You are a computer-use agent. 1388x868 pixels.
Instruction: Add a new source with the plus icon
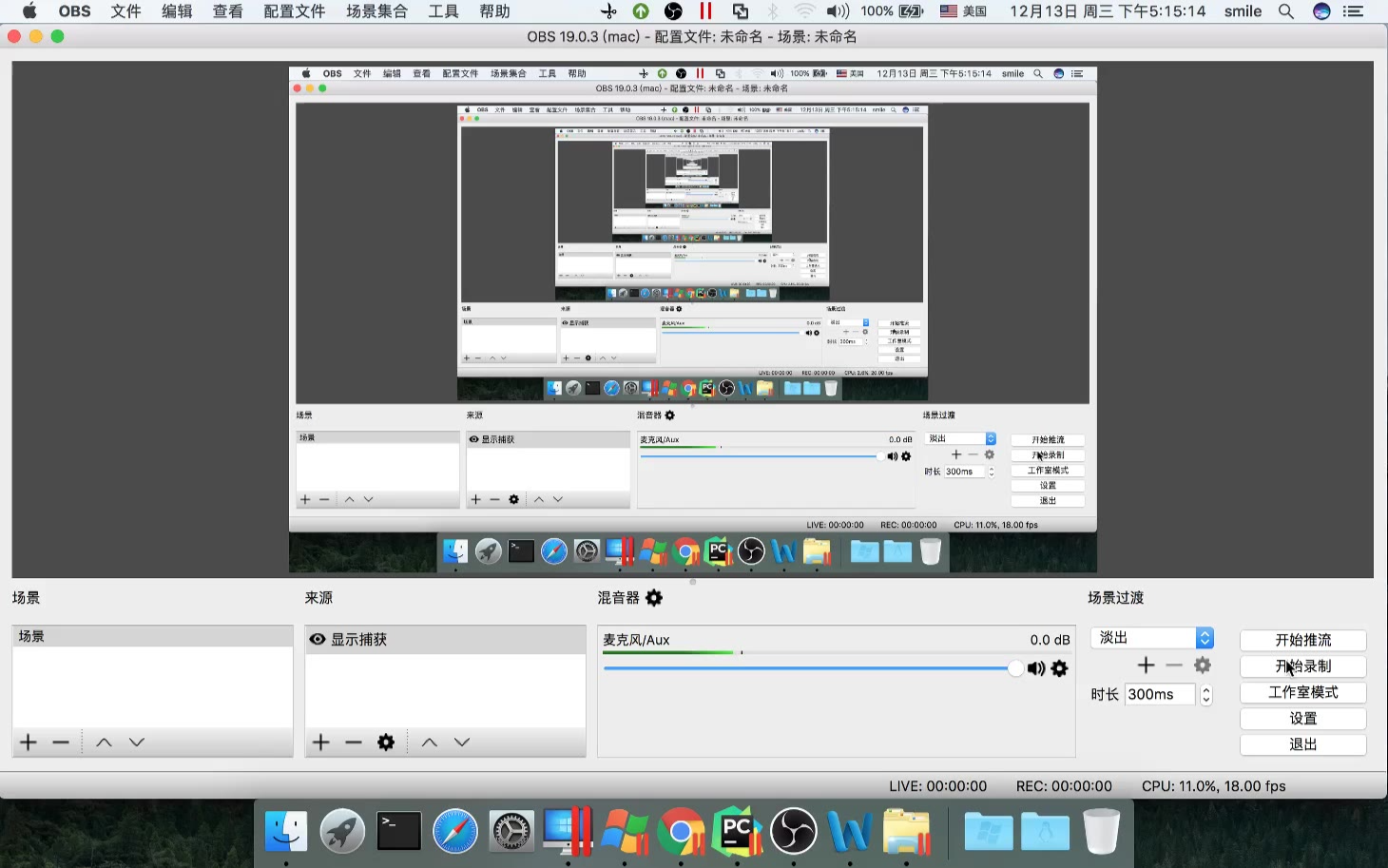[x=321, y=743]
